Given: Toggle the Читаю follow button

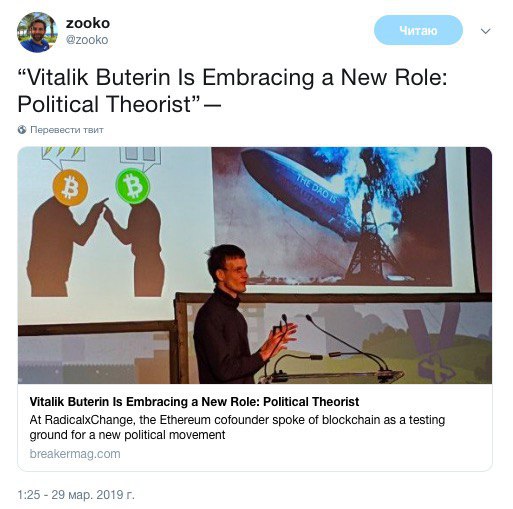Looking at the screenshot, I should (418, 31).
